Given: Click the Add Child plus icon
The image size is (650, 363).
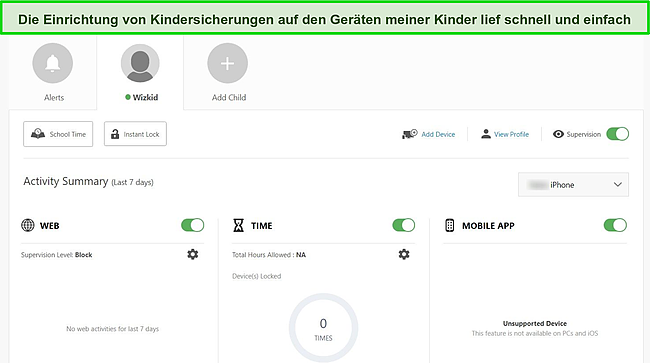Looking at the screenshot, I should click(228, 63).
